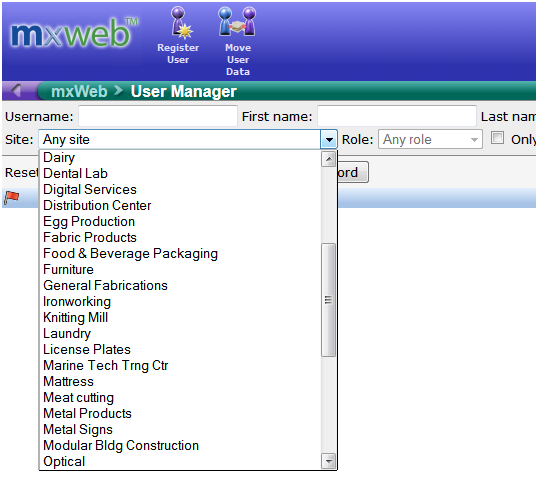Select Dental Lab from the site list
The image size is (538, 488).
coord(75,173)
